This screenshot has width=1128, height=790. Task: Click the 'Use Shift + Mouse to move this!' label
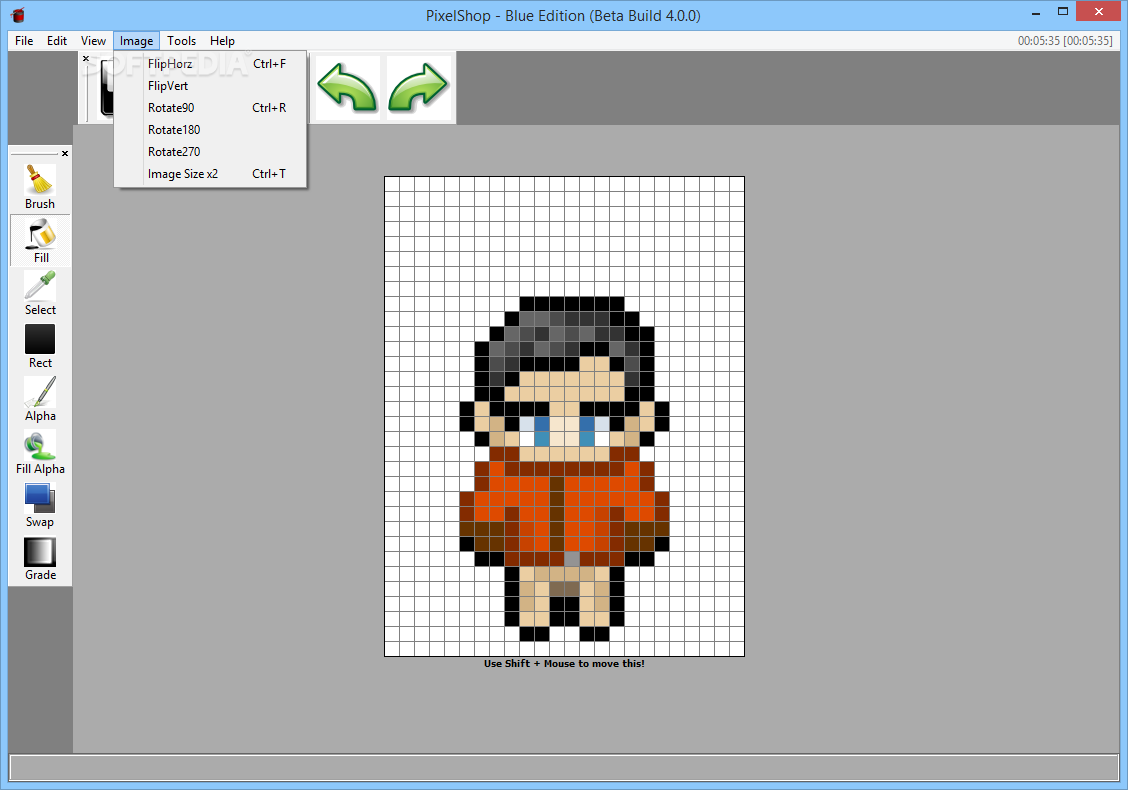[x=564, y=663]
